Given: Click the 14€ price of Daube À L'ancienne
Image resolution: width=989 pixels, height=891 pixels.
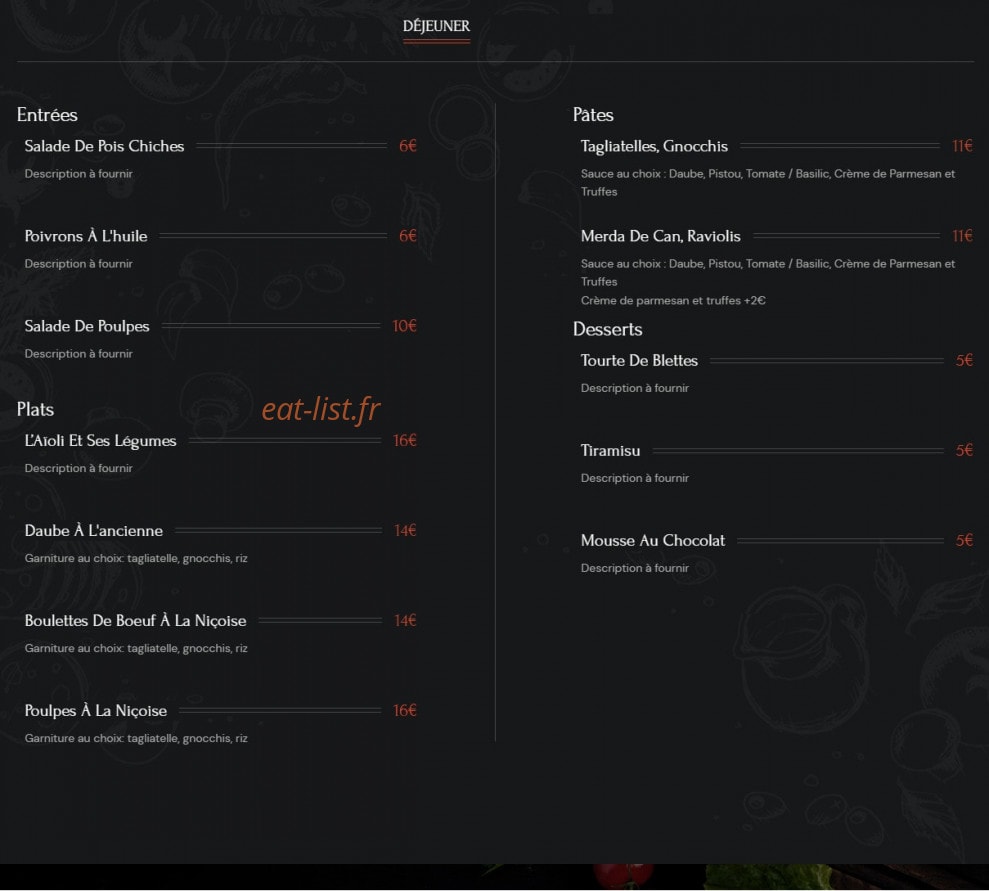Looking at the screenshot, I should (405, 531).
